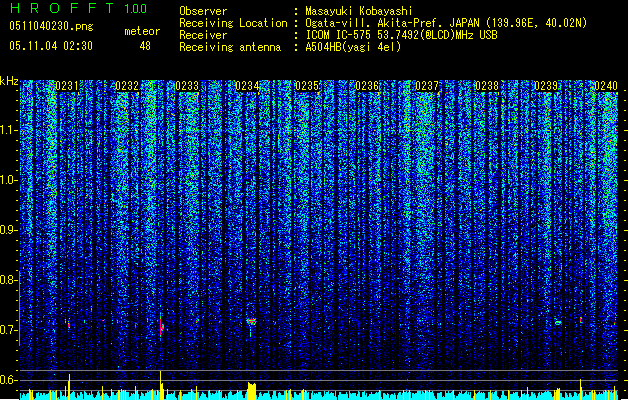Screen dimensions: 629x400
Task: Click the meteor echo near 0234
Action: tap(252, 321)
